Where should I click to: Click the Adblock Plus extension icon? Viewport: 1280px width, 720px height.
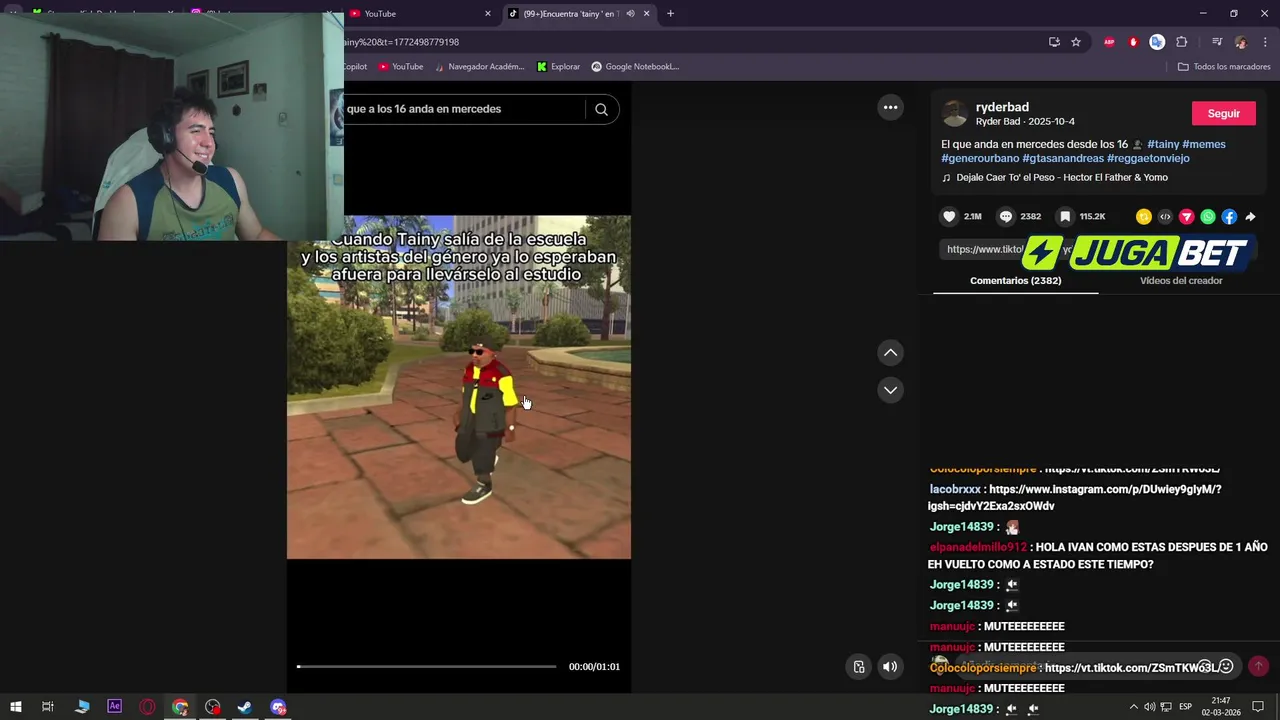[1109, 42]
